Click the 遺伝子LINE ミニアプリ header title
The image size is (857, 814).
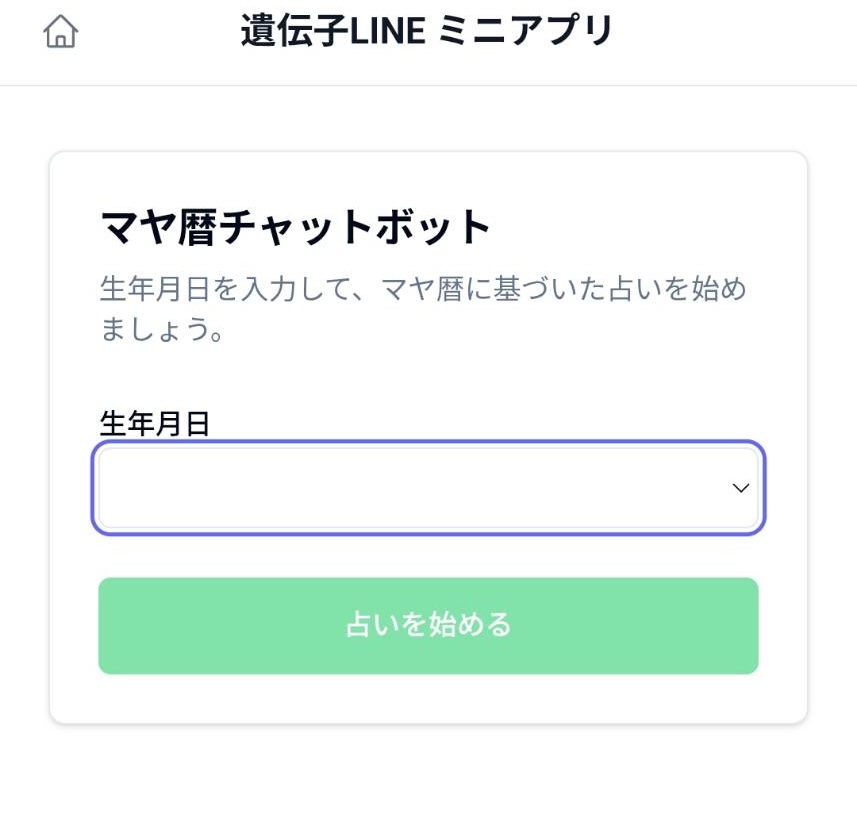[x=426, y=32]
